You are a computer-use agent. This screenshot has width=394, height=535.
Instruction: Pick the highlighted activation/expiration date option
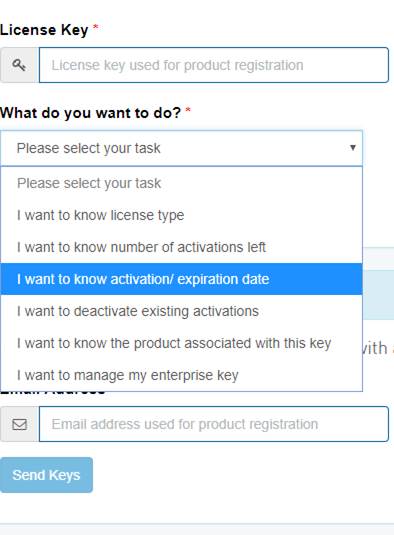tap(181, 279)
